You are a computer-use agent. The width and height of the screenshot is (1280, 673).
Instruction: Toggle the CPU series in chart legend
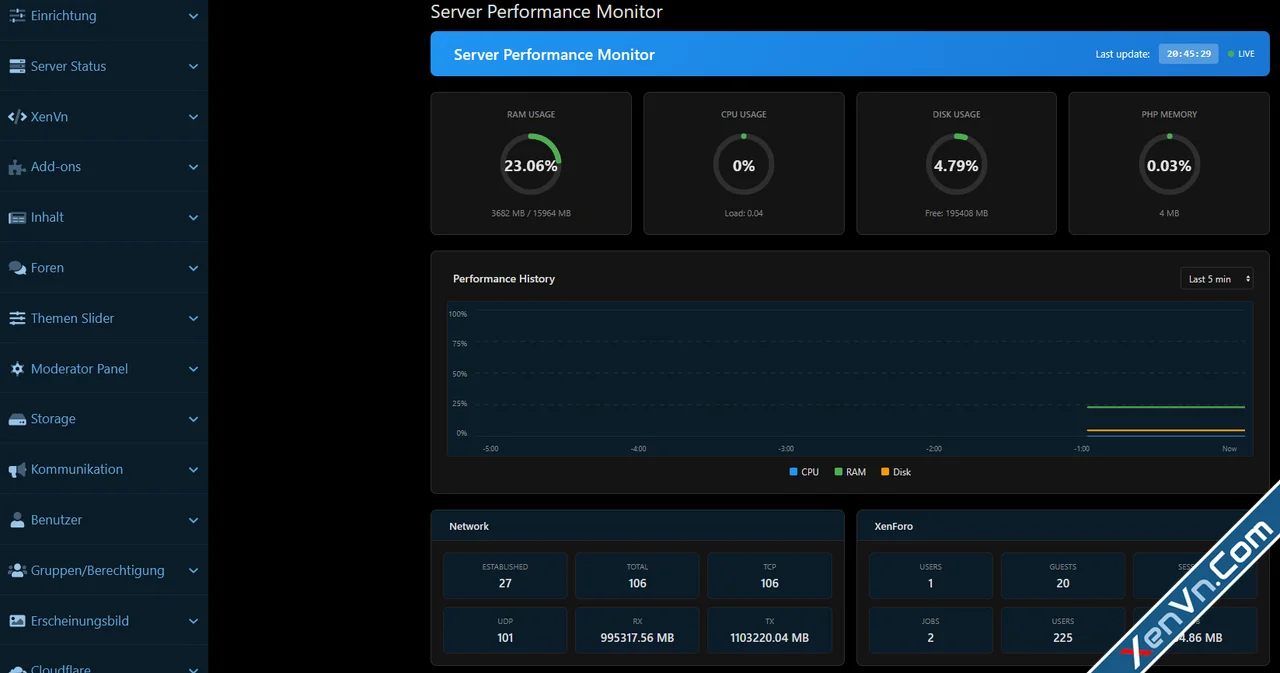pos(804,472)
